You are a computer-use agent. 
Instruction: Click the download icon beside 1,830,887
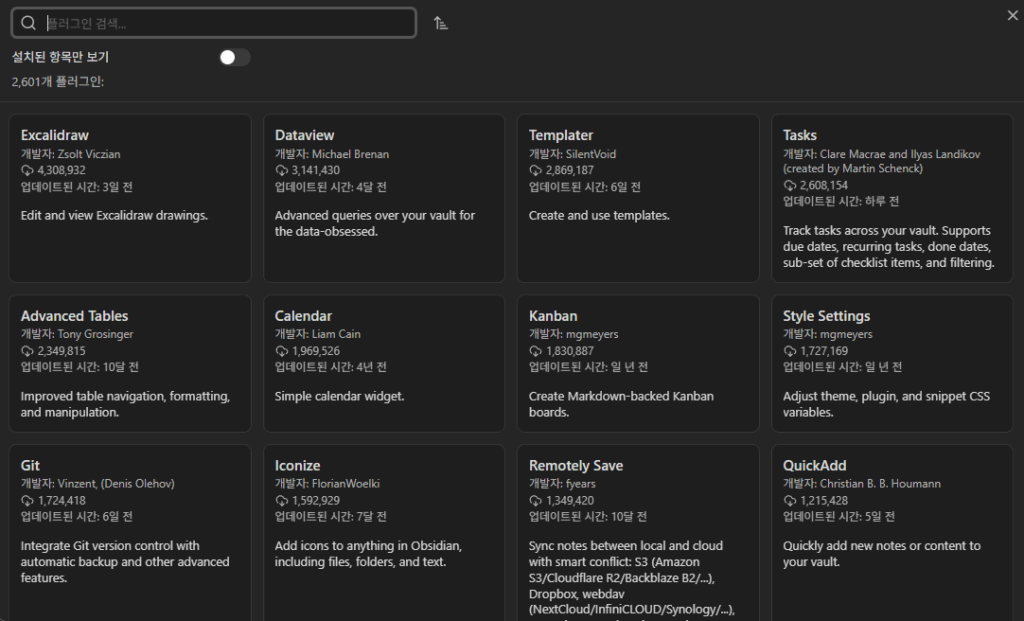[x=536, y=351]
